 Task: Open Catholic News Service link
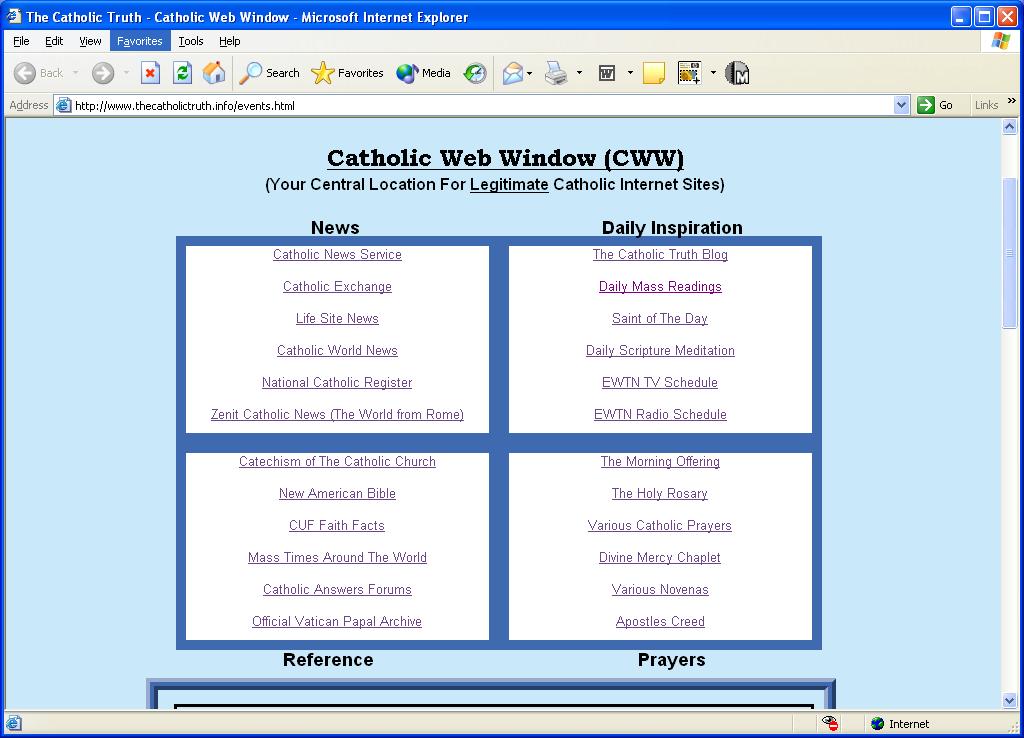point(337,255)
